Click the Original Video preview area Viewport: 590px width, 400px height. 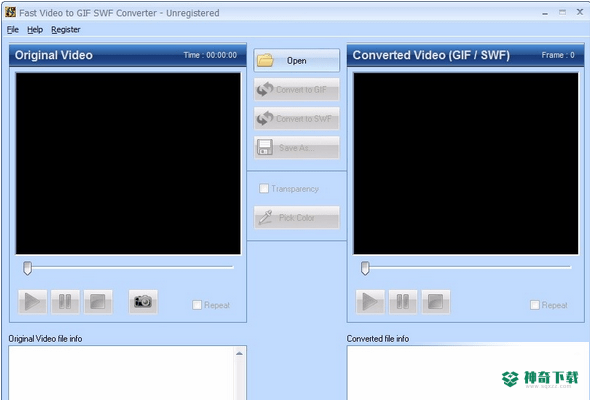click(128, 163)
